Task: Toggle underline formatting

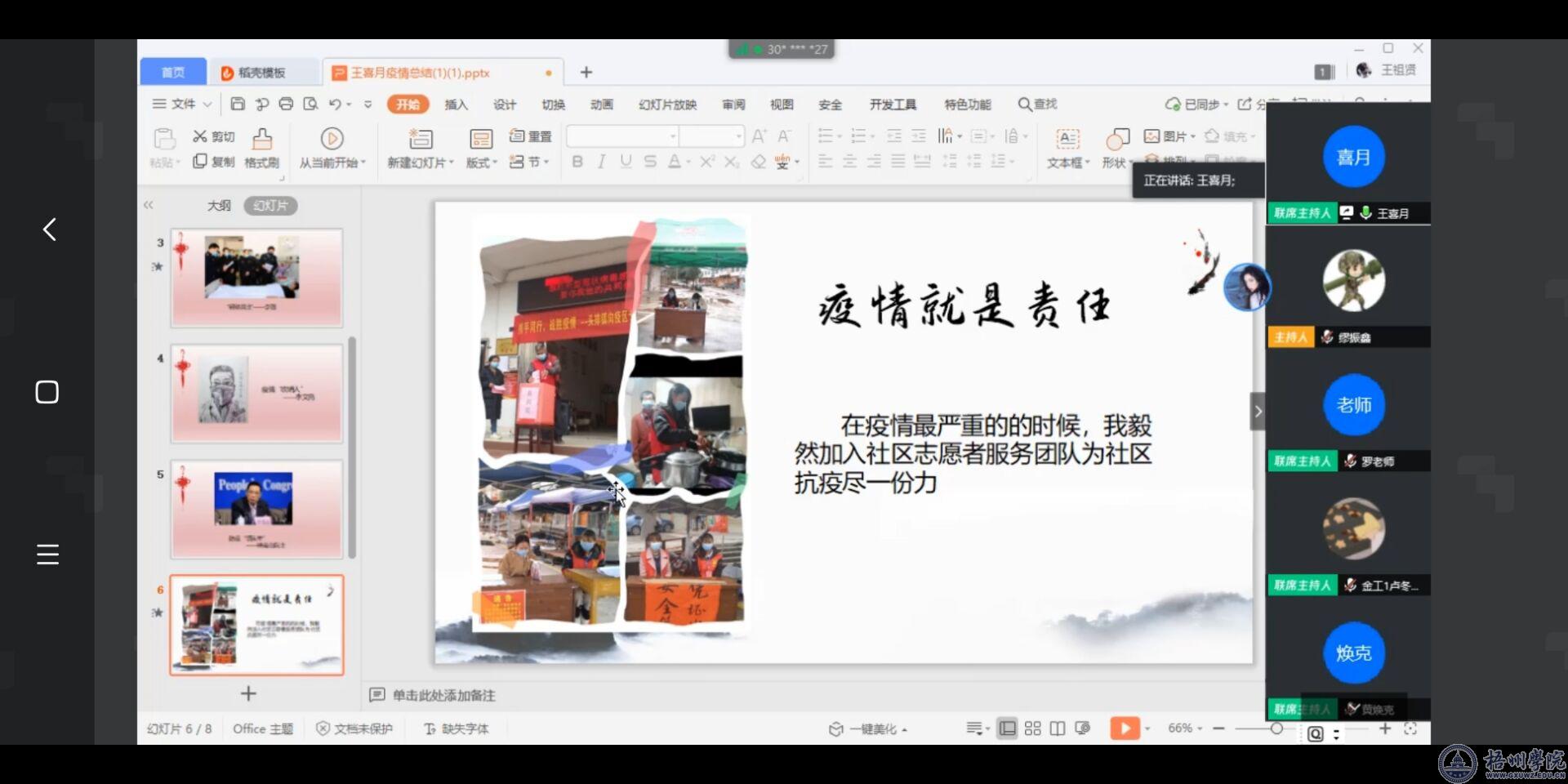Action: tap(626, 162)
